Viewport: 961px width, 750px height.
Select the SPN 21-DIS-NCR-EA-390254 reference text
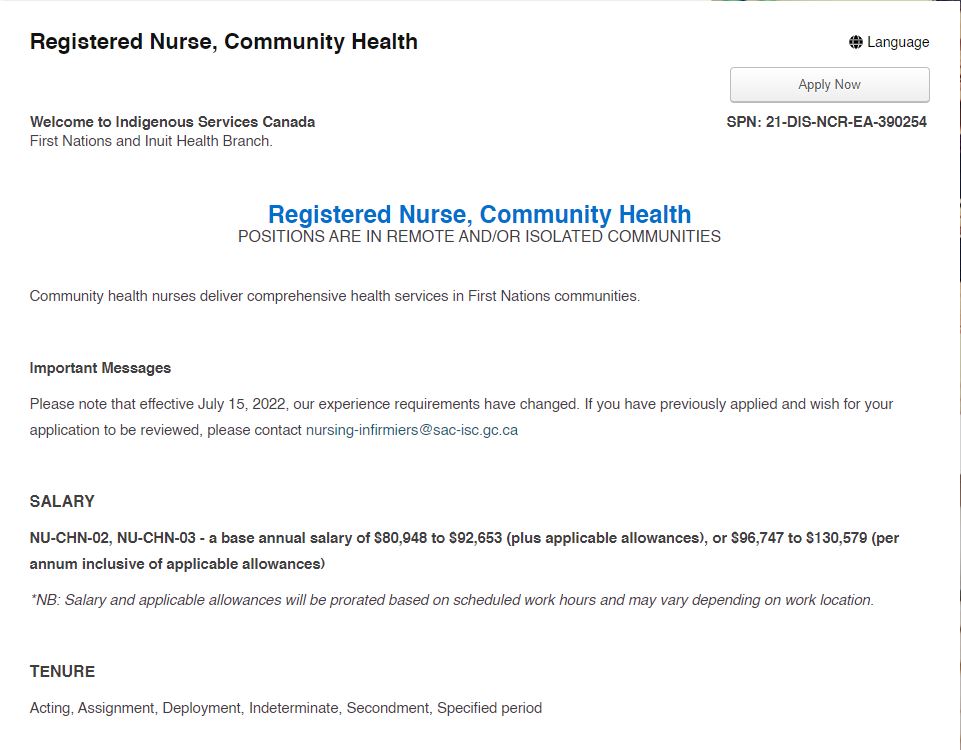click(x=826, y=122)
